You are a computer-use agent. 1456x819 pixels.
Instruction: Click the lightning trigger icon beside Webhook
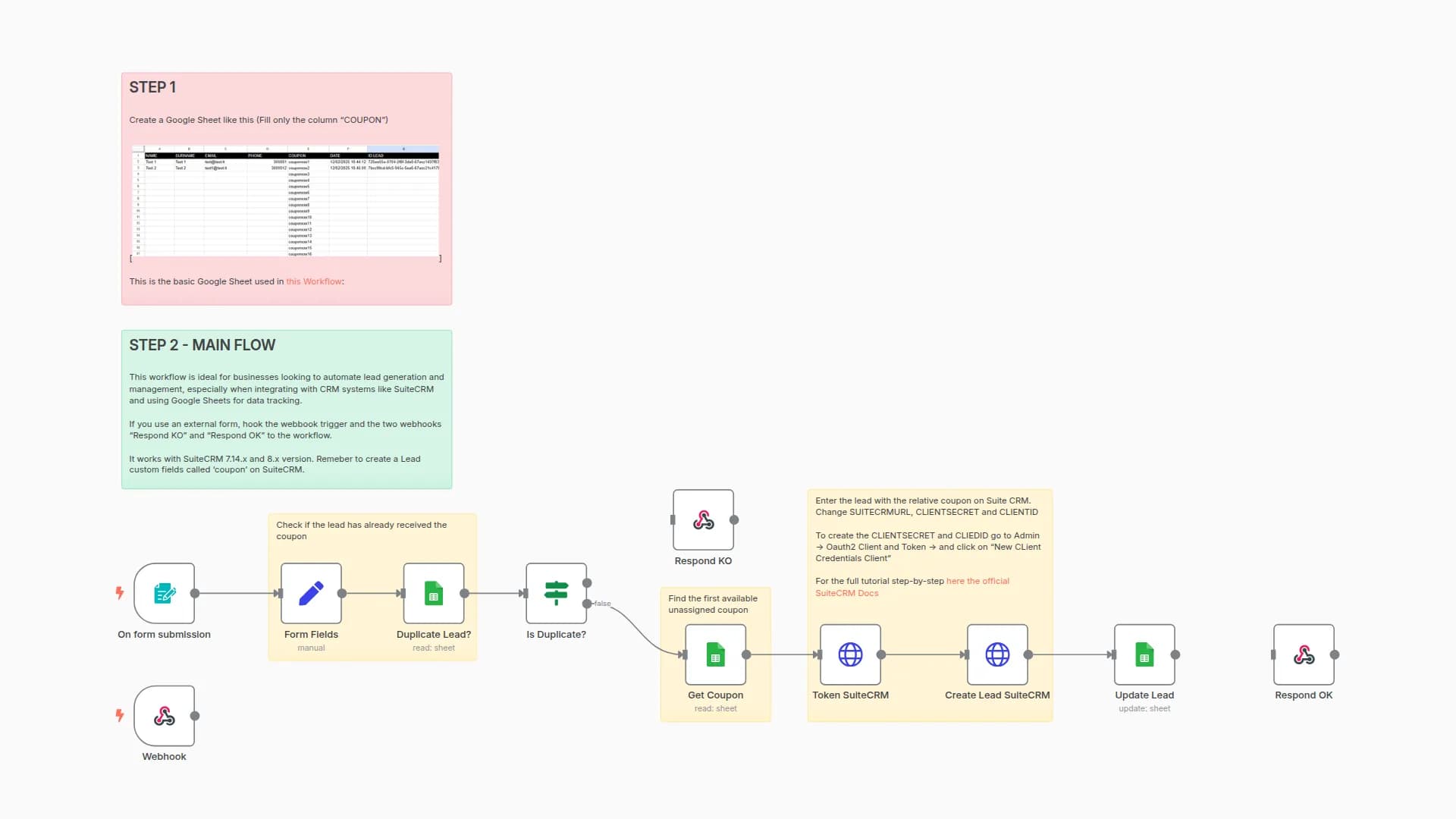point(120,715)
